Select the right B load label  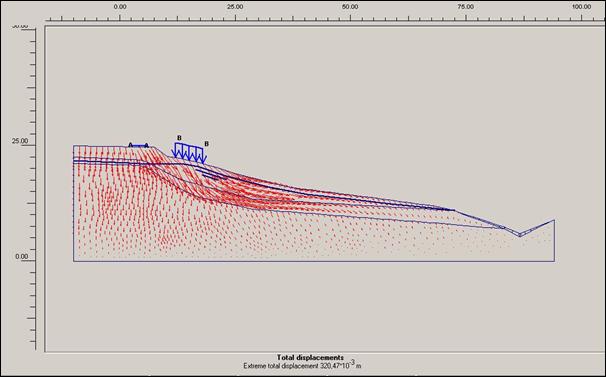(x=206, y=144)
